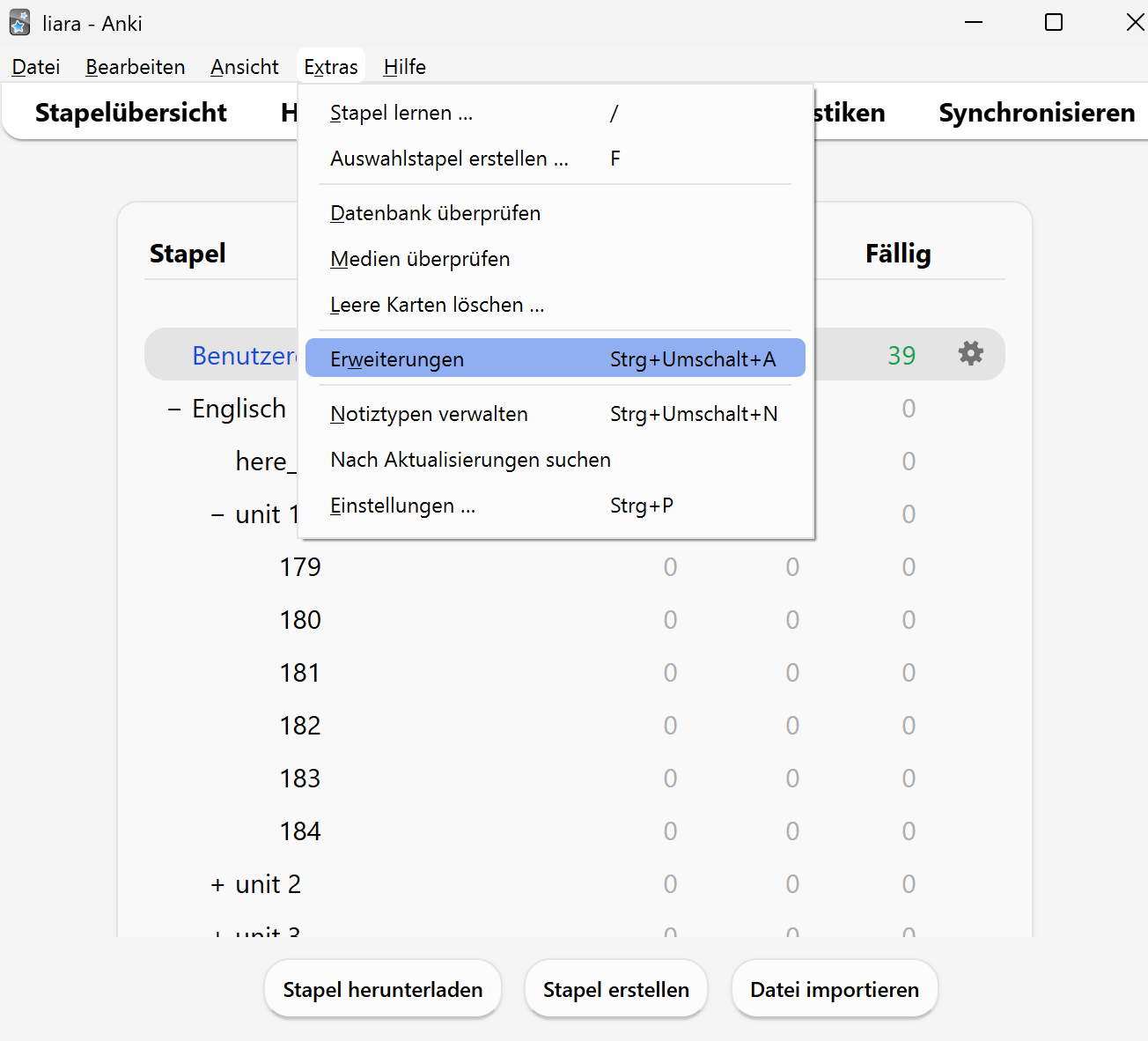1148x1041 pixels.
Task: Collapse the Englisch deck
Action: 174,409
